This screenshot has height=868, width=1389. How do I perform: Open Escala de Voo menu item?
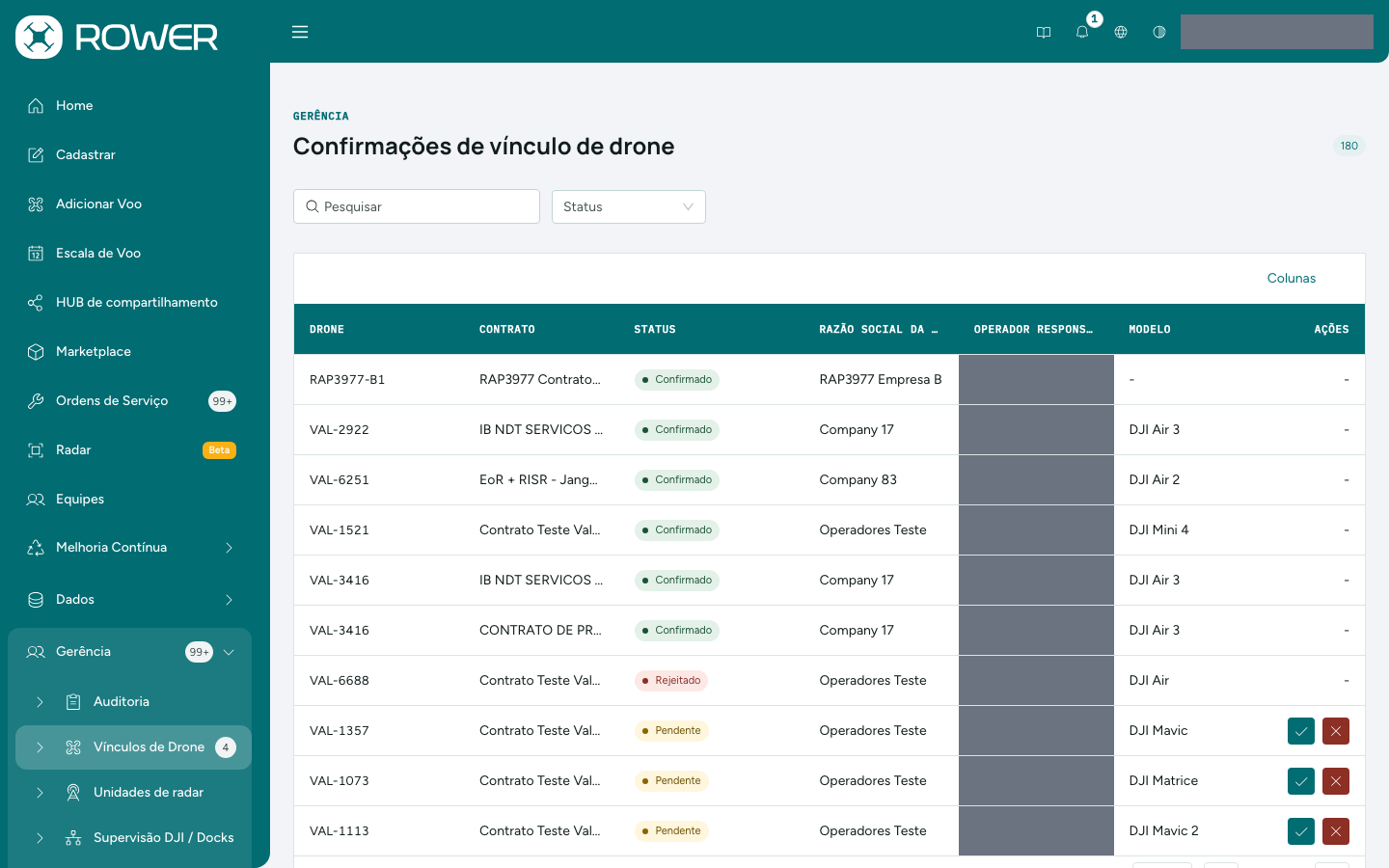pyautogui.click(x=131, y=253)
